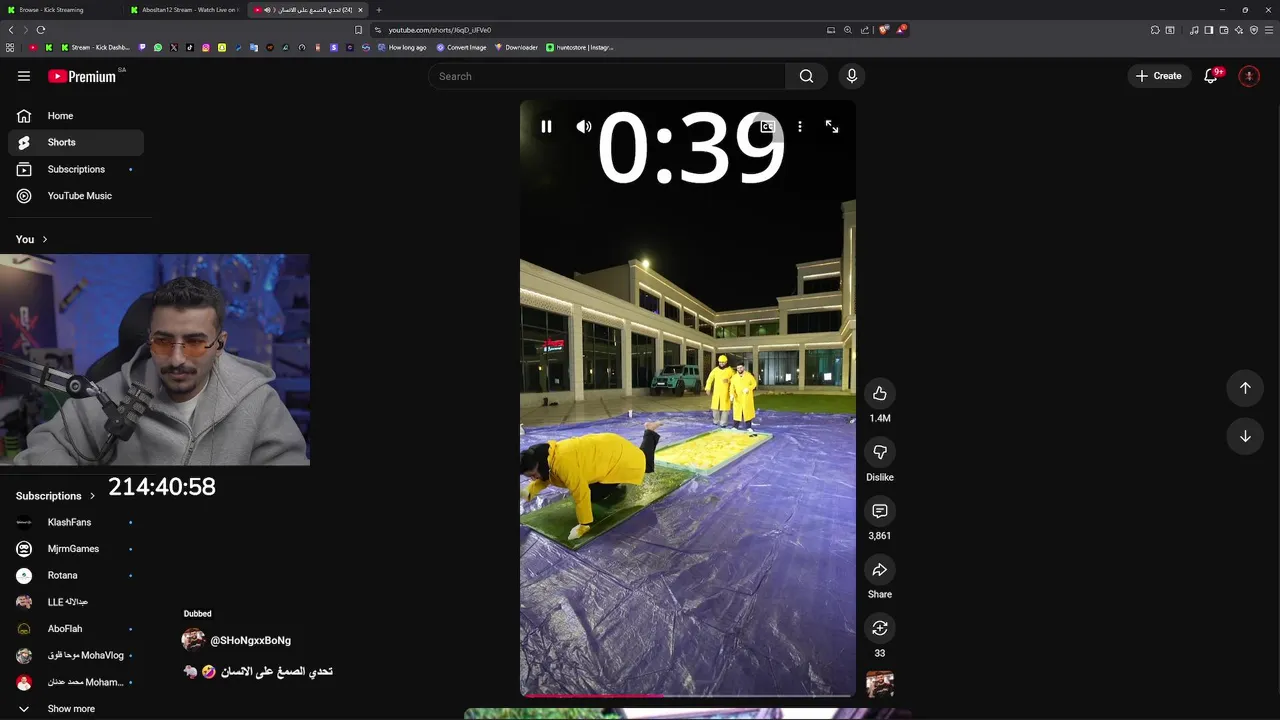Reload the page
This screenshot has height=720, width=1280.
(41, 30)
